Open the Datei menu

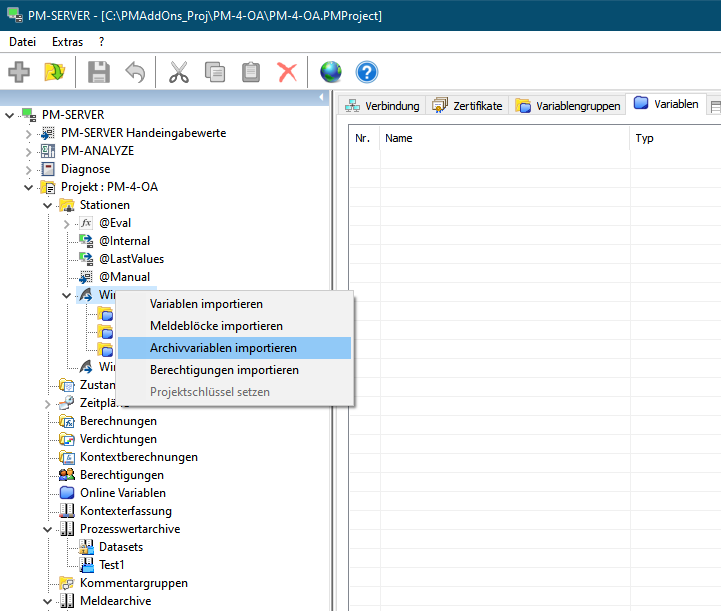pyautogui.click(x=22, y=42)
